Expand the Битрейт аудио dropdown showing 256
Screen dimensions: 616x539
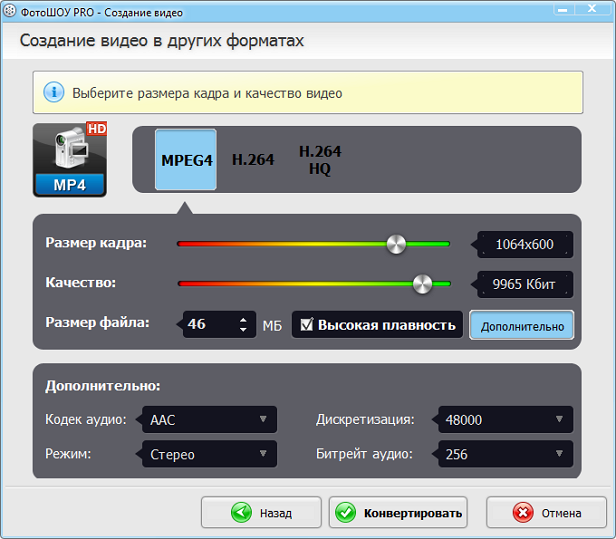pyautogui.click(x=506, y=454)
